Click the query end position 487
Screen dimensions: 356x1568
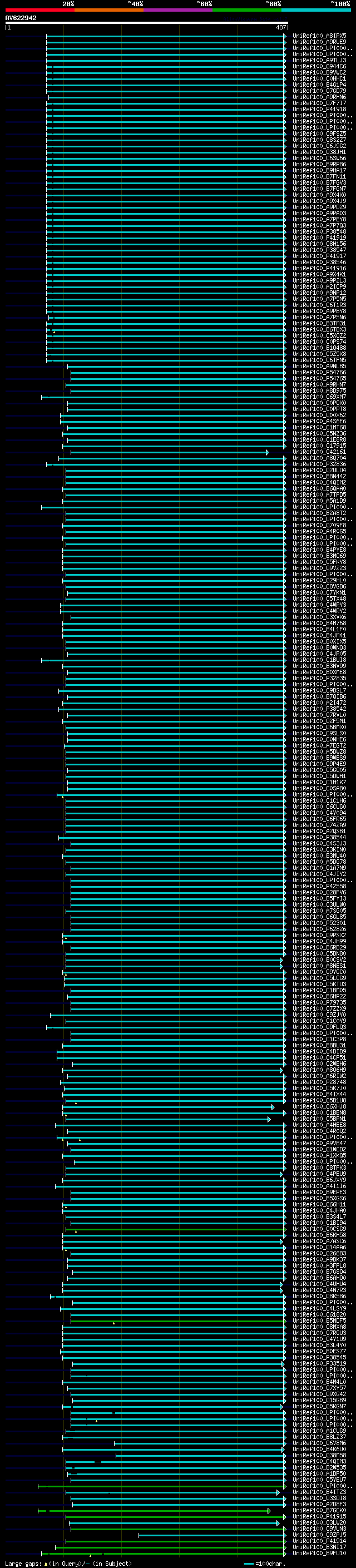click(x=281, y=27)
